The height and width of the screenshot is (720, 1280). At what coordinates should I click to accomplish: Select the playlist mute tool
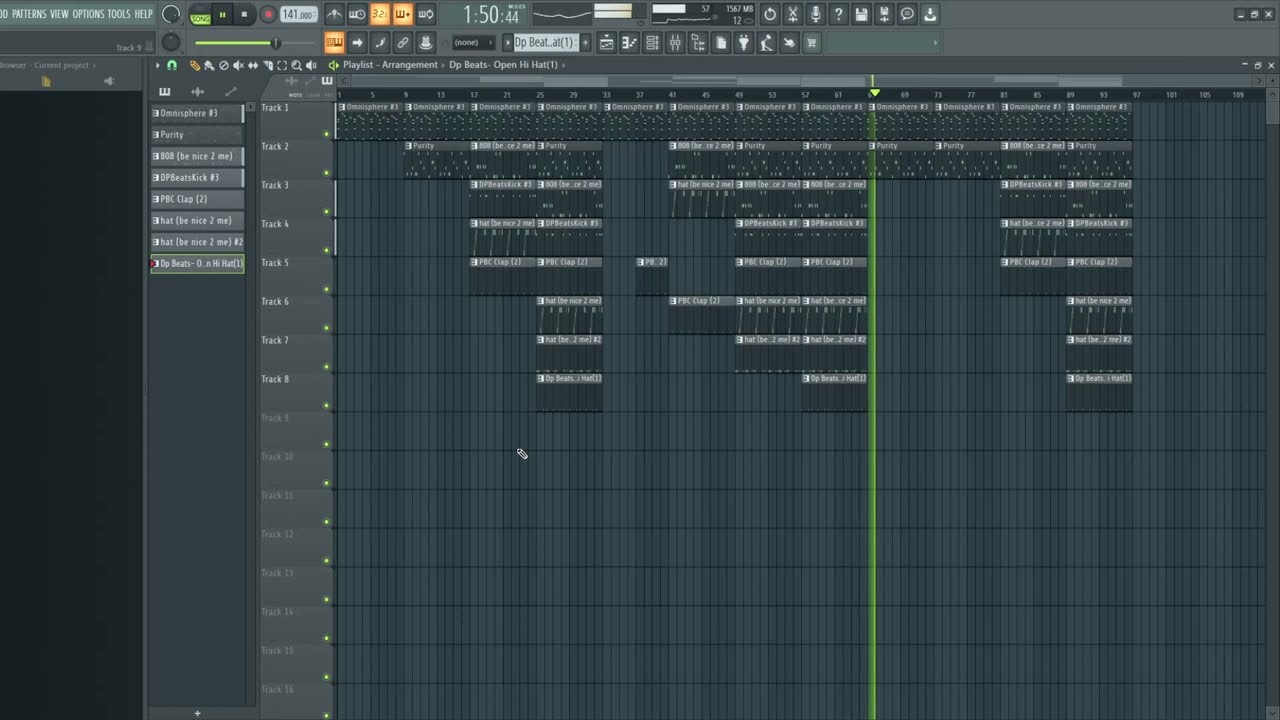[238, 65]
